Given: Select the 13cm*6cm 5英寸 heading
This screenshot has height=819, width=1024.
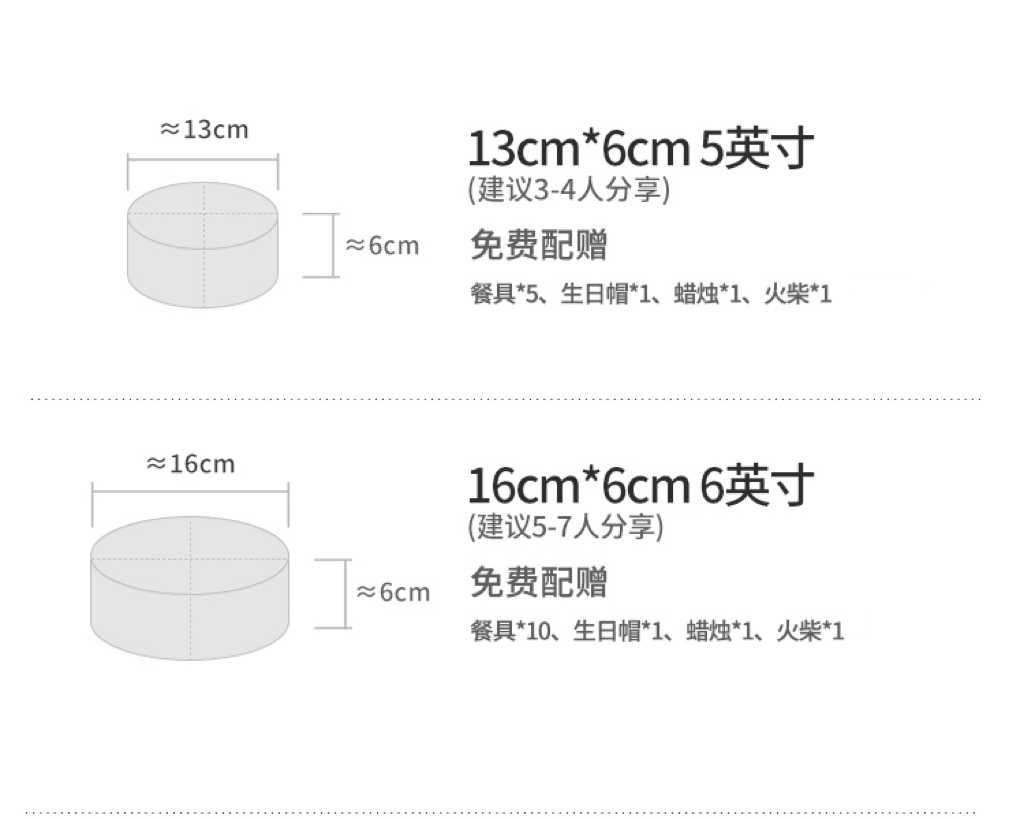Looking at the screenshot, I should point(640,149).
